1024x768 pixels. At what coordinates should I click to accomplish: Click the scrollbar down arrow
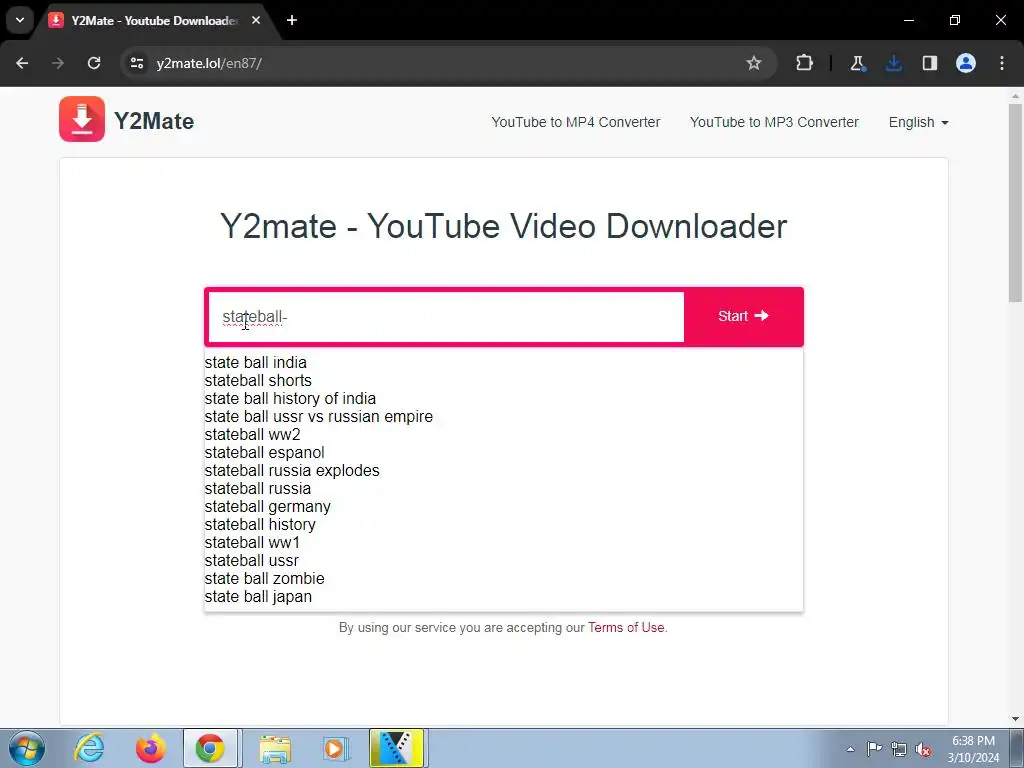click(x=1016, y=719)
